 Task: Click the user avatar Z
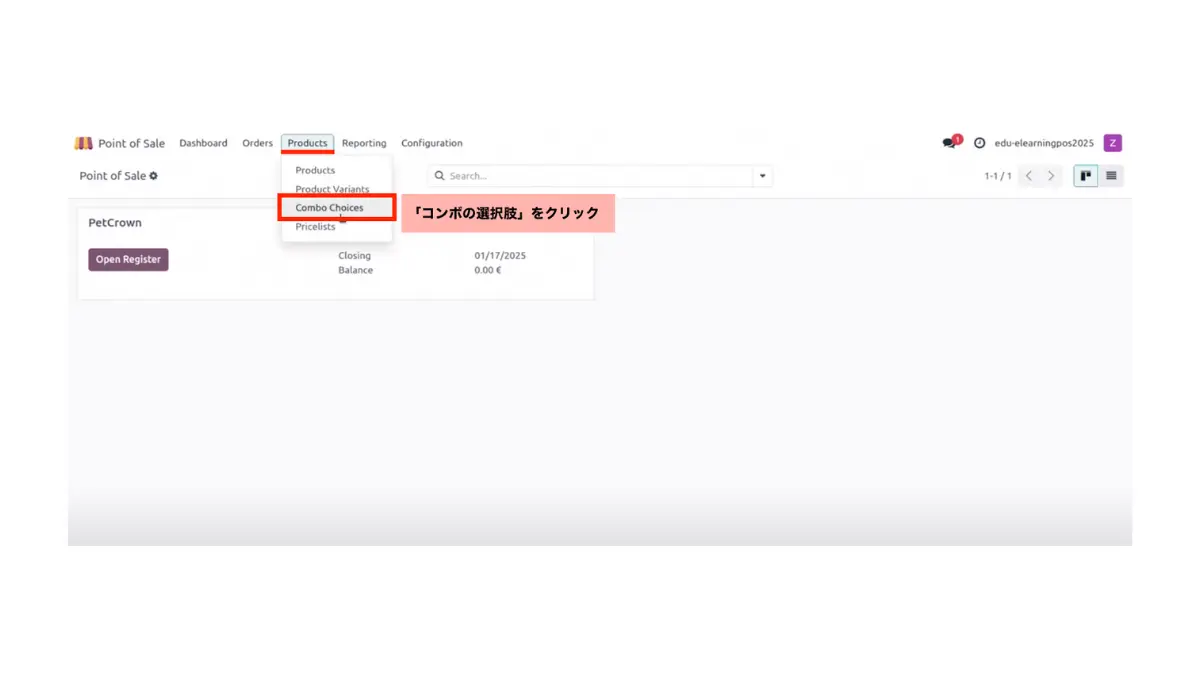click(1112, 143)
